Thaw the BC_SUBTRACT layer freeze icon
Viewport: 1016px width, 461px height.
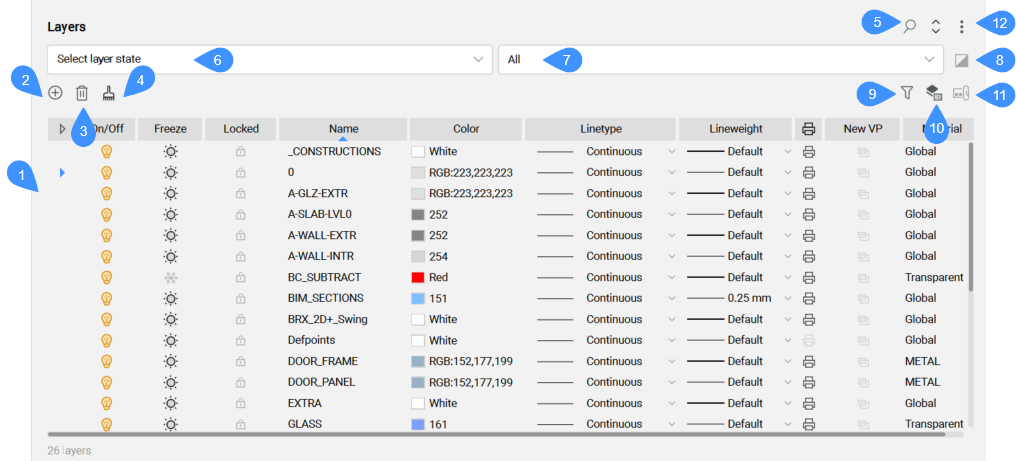pyautogui.click(x=171, y=277)
